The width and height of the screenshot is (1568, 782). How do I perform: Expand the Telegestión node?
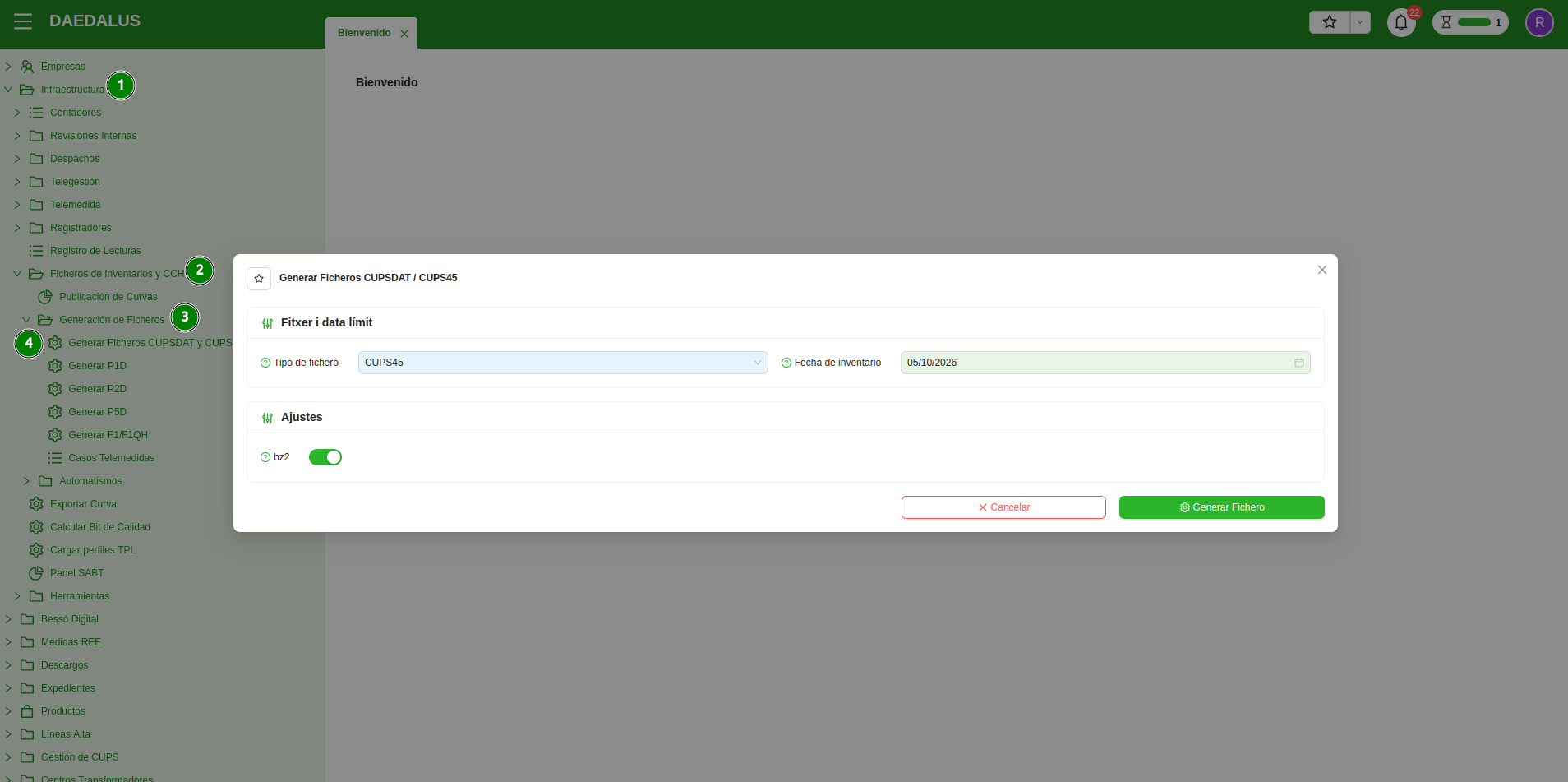coord(17,182)
